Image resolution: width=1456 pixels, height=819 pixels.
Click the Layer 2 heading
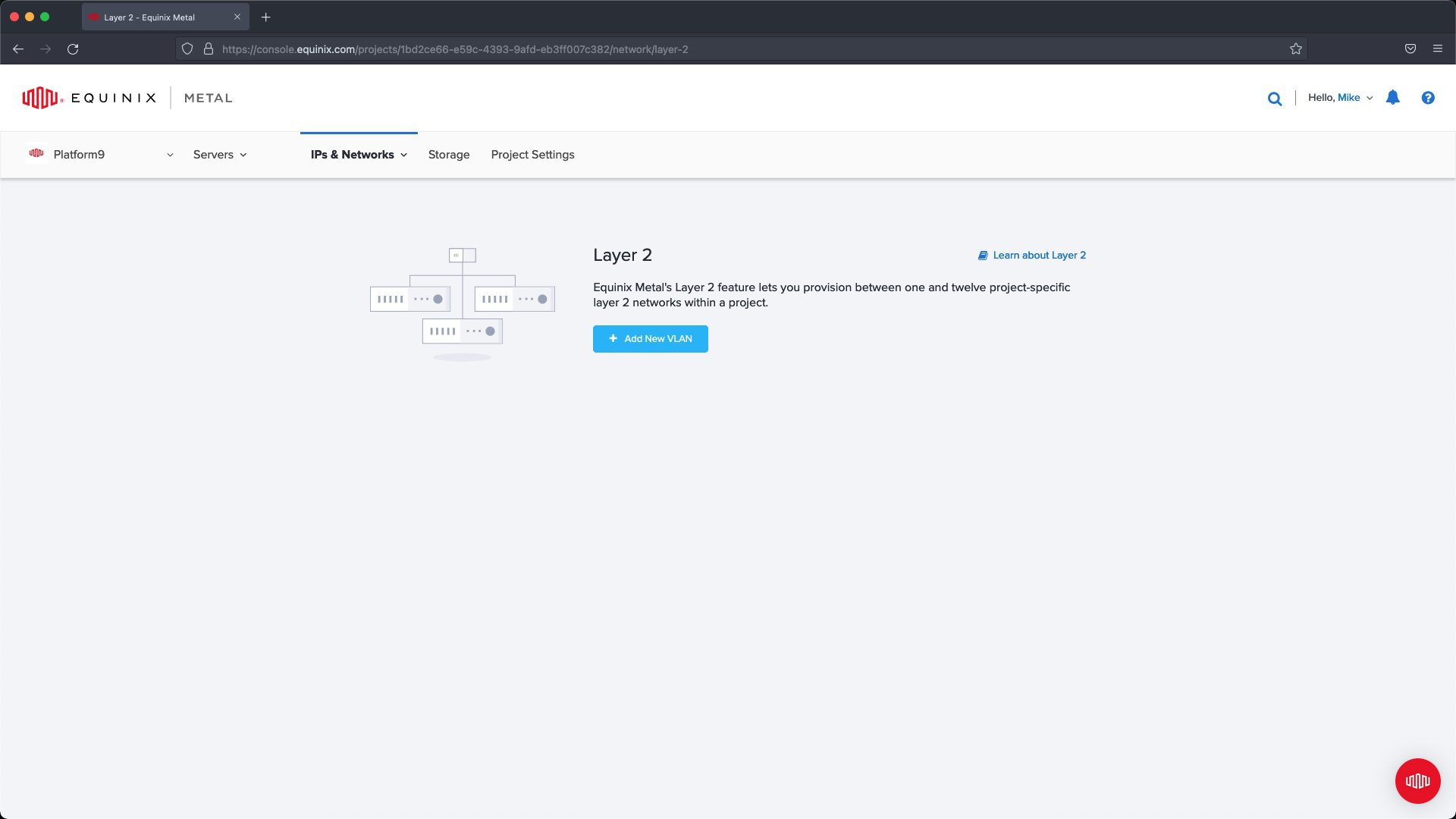click(623, 256)
